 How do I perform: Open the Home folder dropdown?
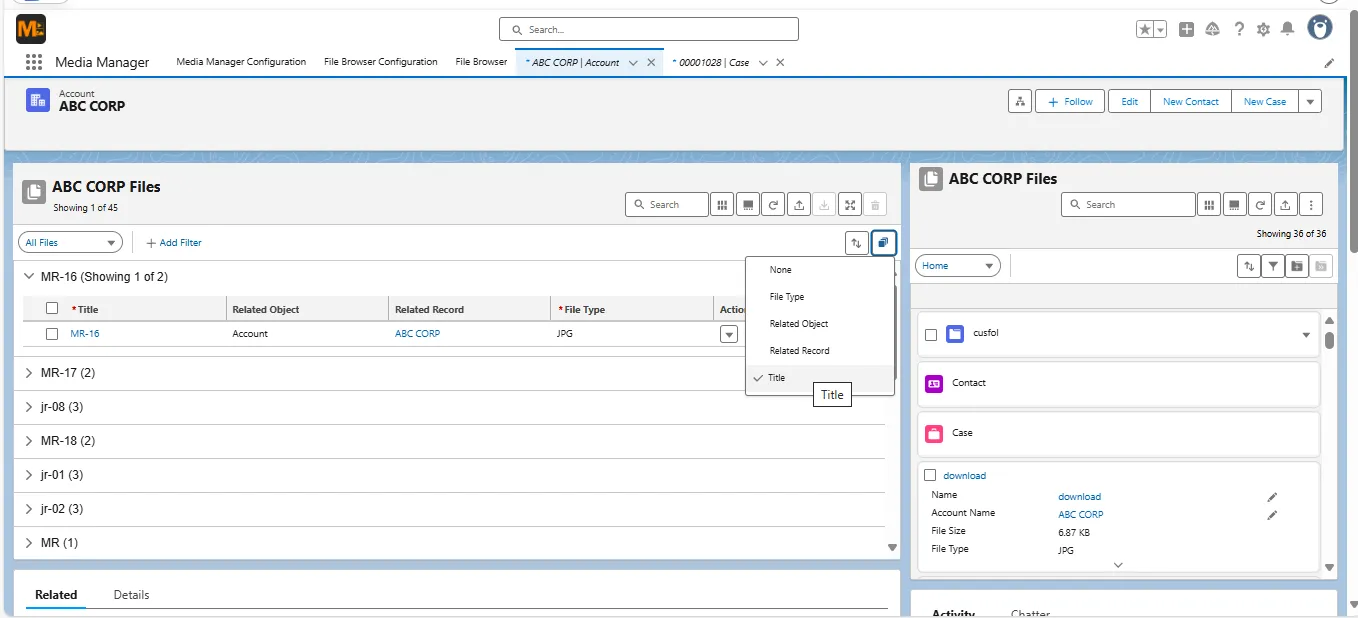958,266
